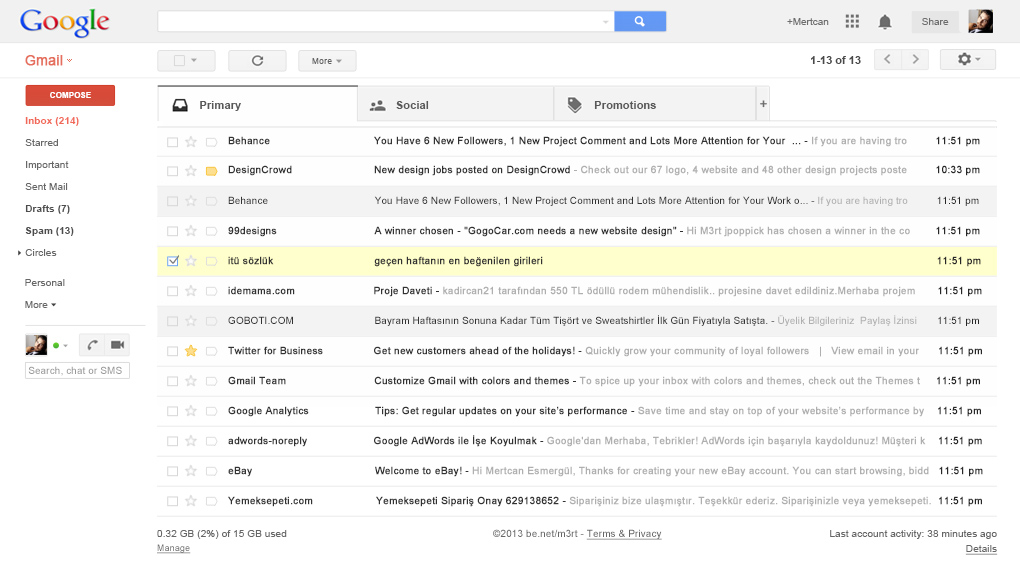Click the red Compose button
The image size is (1020, 580).
click(x=70, y=95)
